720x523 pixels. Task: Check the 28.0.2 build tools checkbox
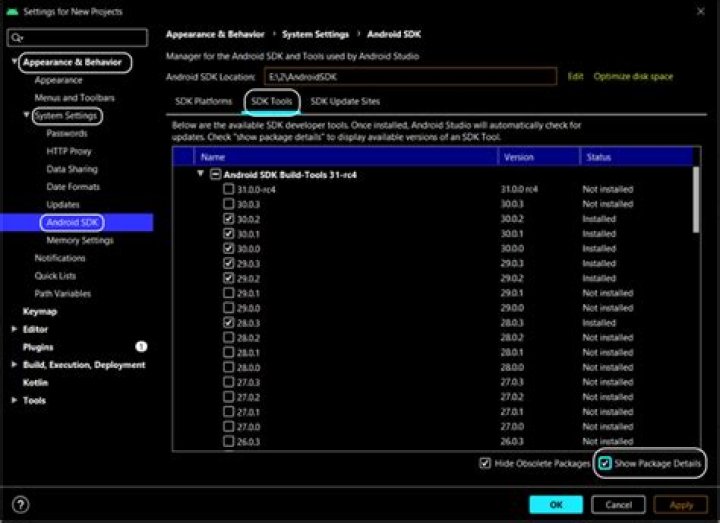(x=228, y=337)
